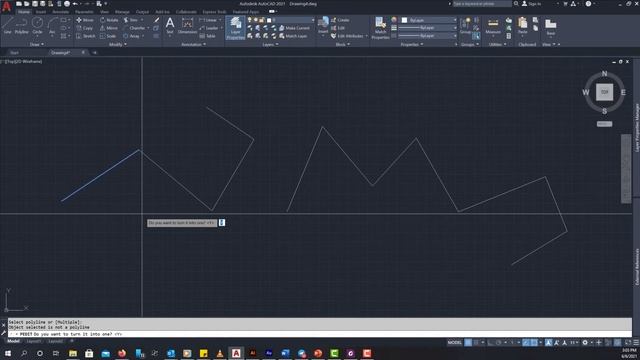Expand the Layers panel
The height and width of the screenshot is (360, 640).
(270, 44)
